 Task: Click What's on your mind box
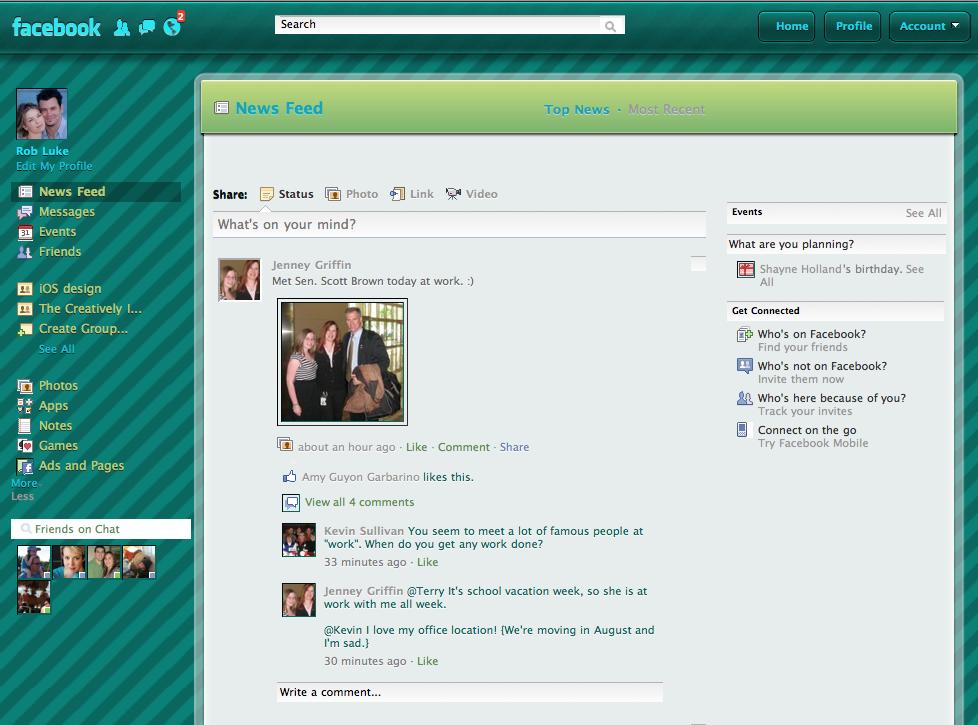click(x=459, y=225)
